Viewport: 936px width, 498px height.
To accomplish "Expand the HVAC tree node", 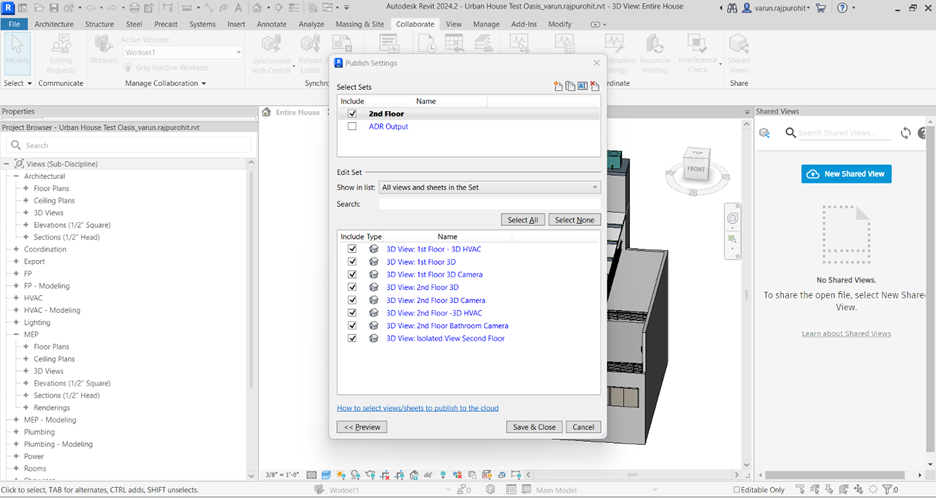I will click(x=16, y=298).
